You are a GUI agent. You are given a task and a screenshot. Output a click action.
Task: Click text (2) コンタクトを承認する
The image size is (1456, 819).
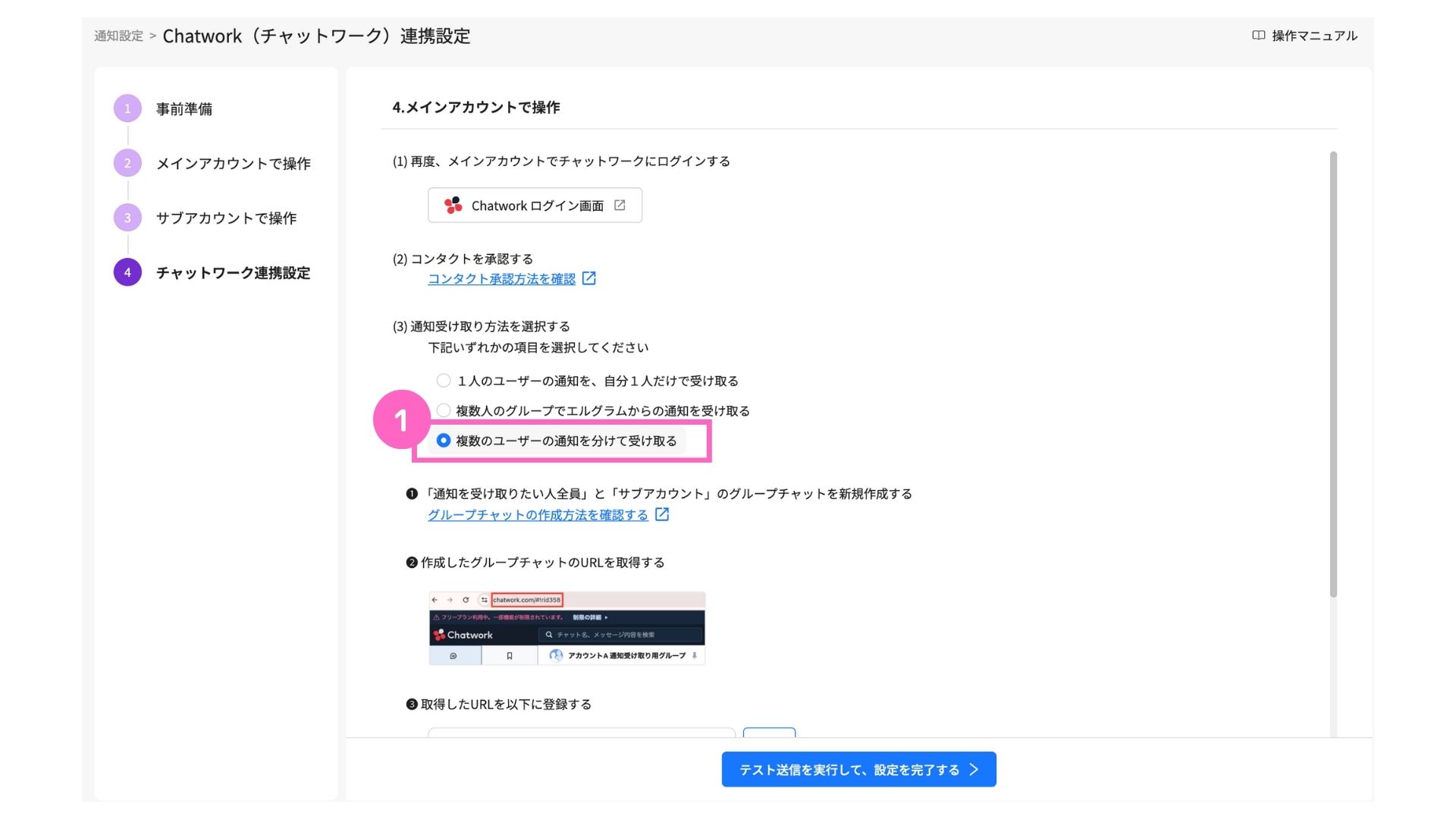tap(463, 259)
